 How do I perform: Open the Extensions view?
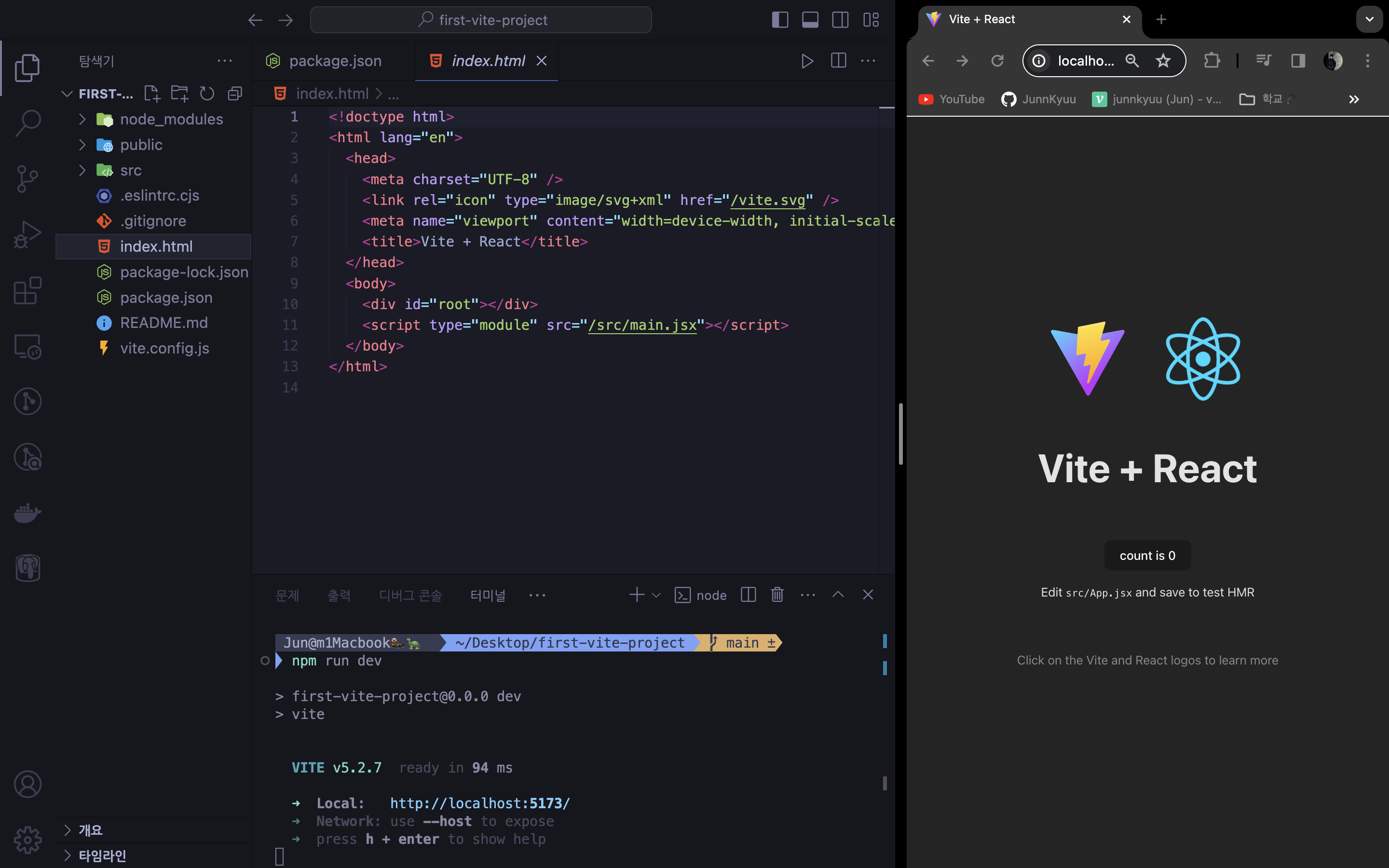tap(27, 290)
